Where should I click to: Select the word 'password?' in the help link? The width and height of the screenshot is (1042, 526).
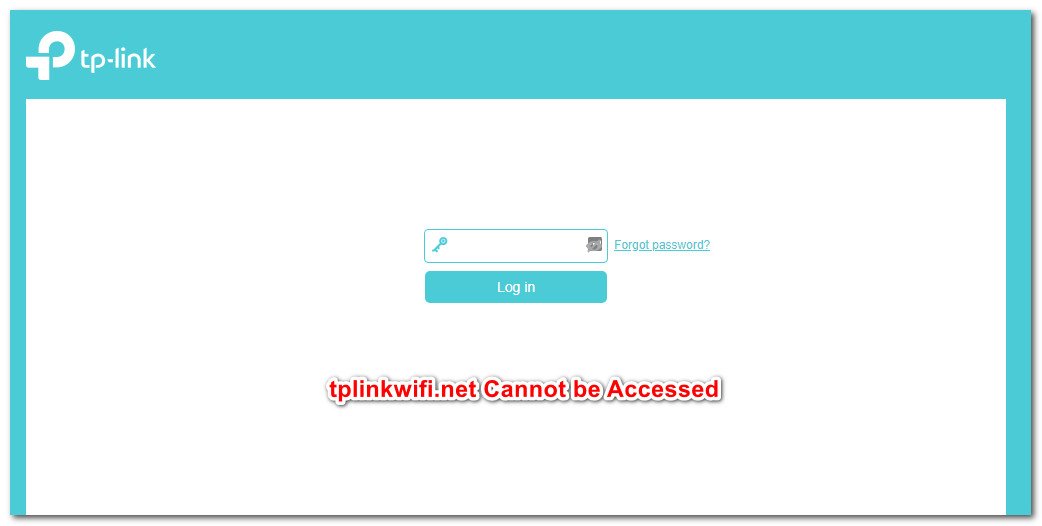pyautogui.click(x=680, y=245)
